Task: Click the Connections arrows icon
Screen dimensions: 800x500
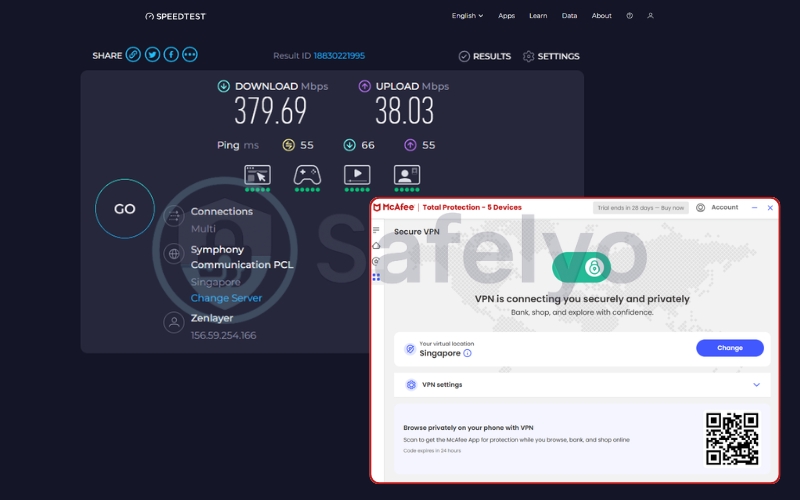Action: 173,216
